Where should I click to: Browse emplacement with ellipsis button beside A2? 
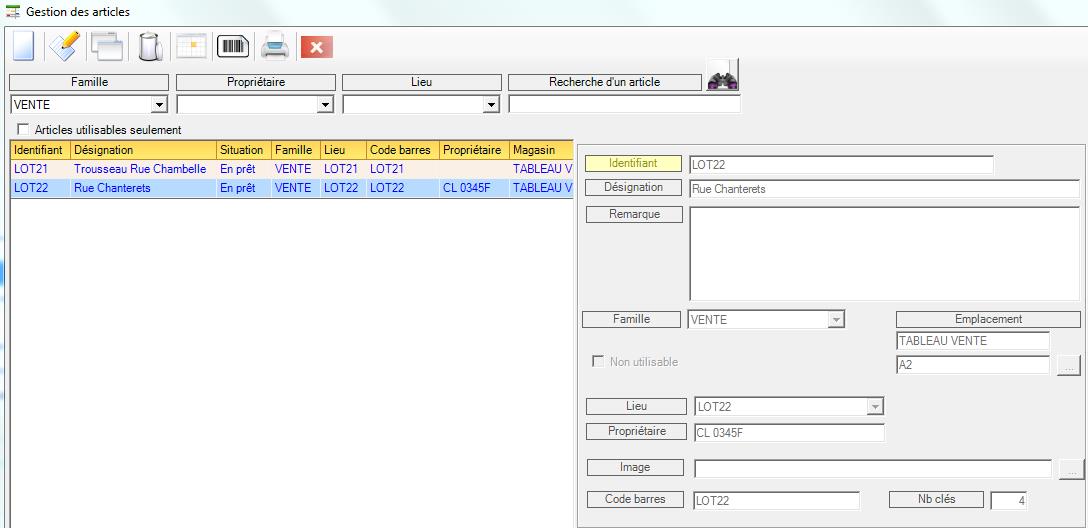click(1069, 365)
